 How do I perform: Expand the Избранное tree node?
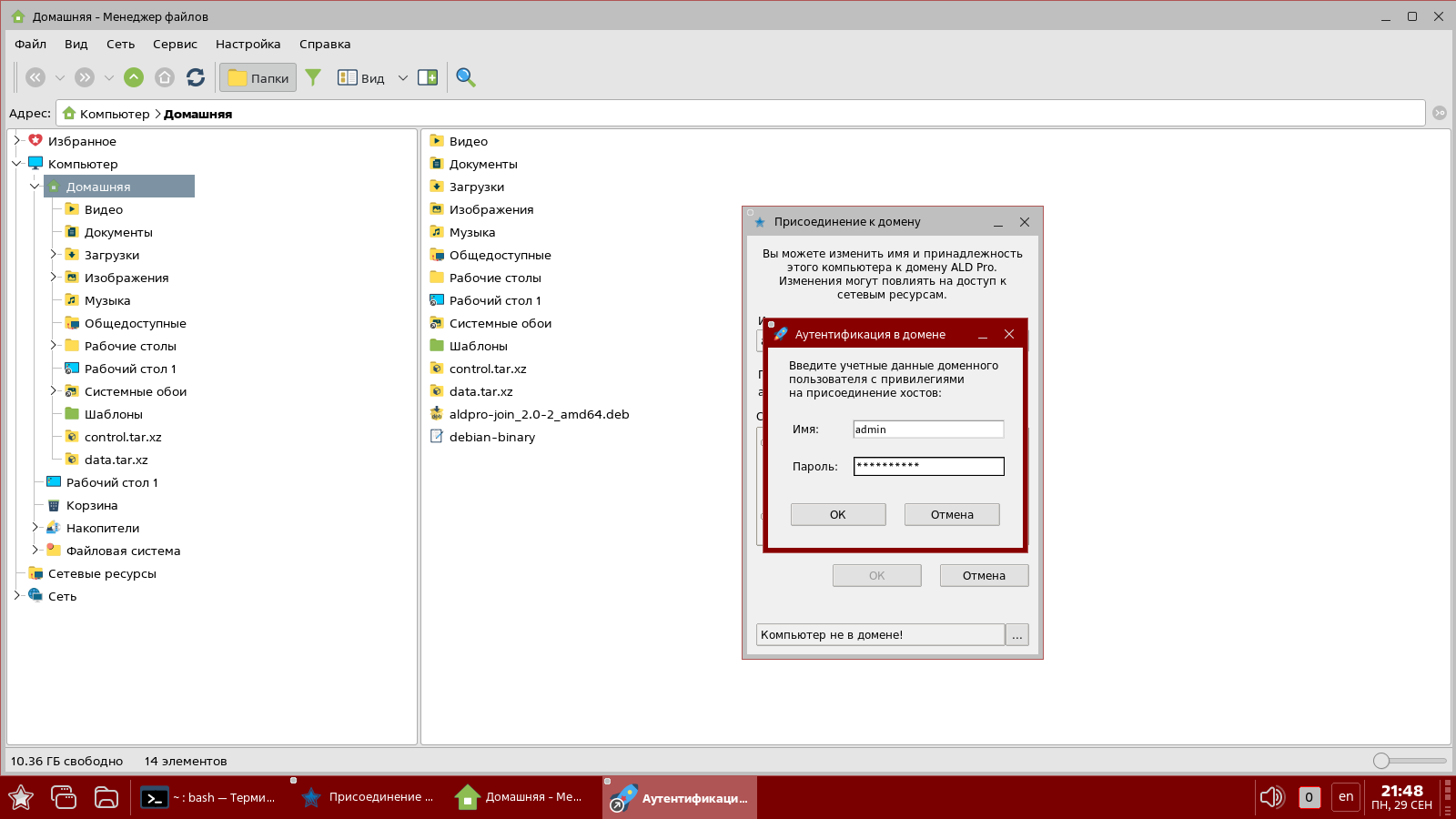tap(16, 141)
